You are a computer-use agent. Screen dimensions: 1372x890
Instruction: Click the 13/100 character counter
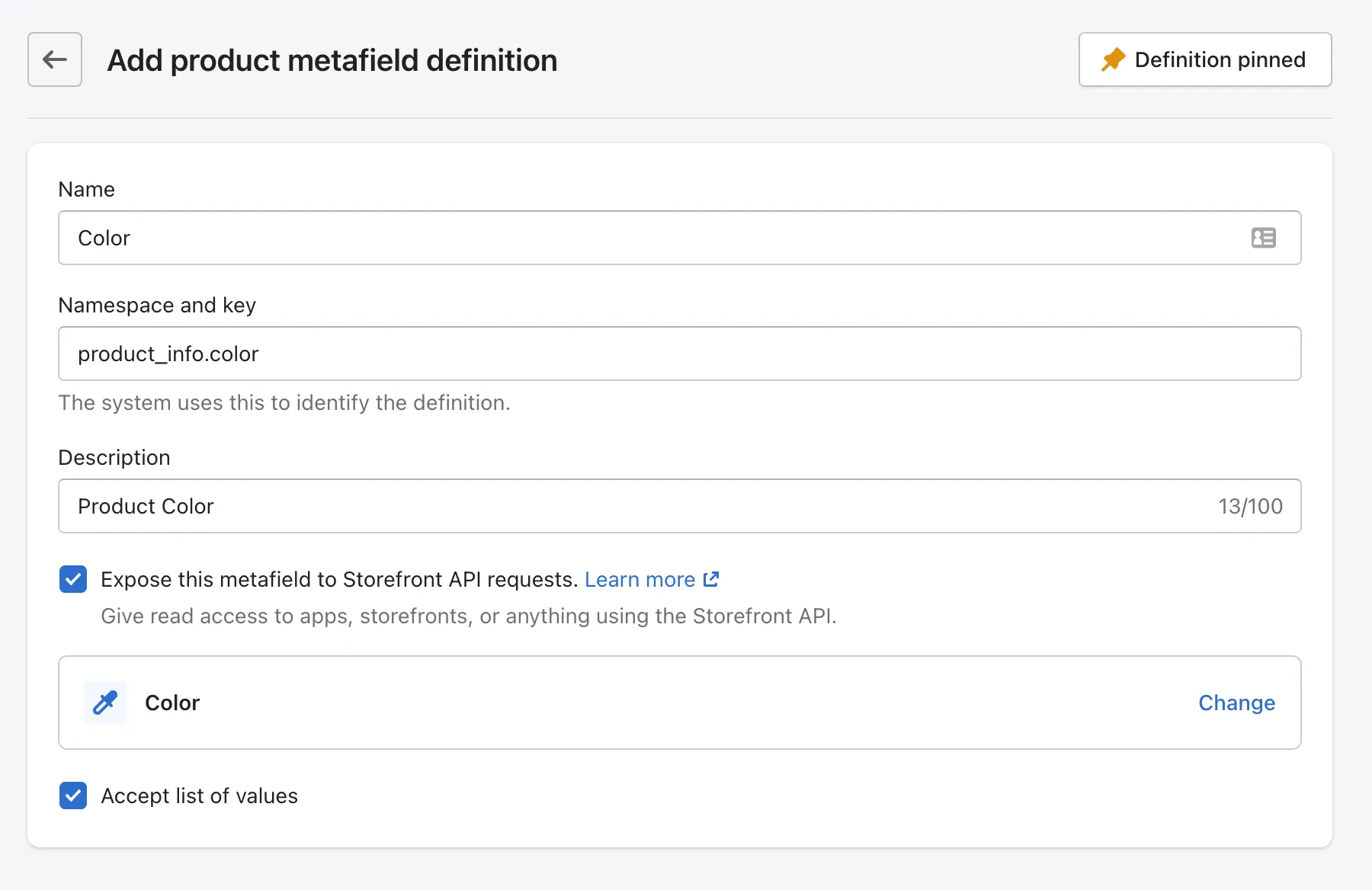click(x=1250, y=506)
